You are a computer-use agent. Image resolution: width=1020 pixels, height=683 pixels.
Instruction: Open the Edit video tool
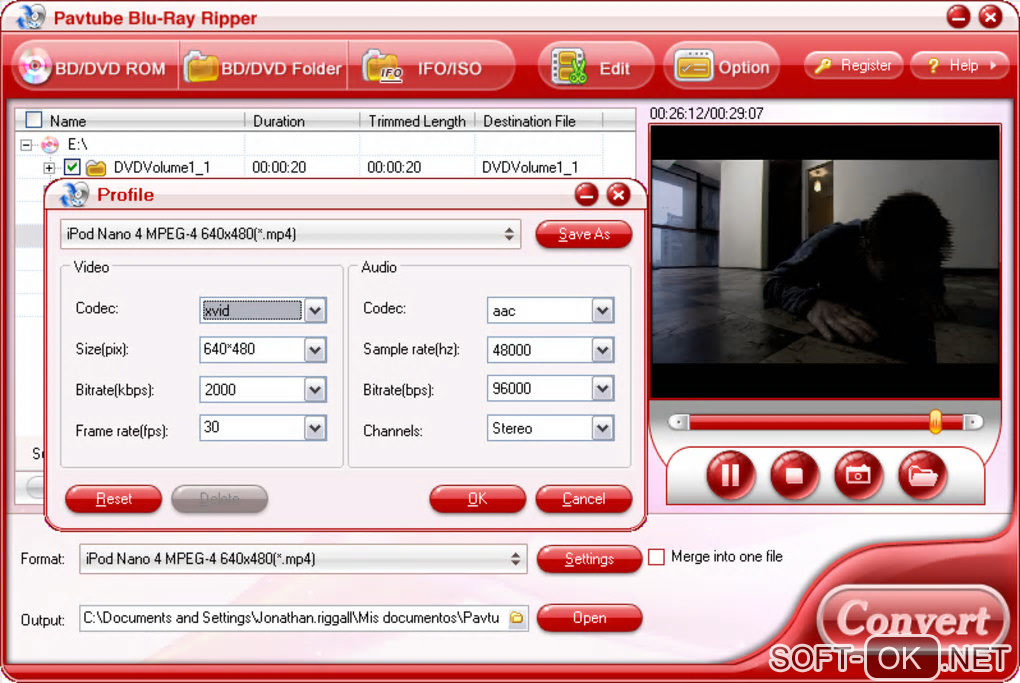pyautogui.click(x=595, y=67)
